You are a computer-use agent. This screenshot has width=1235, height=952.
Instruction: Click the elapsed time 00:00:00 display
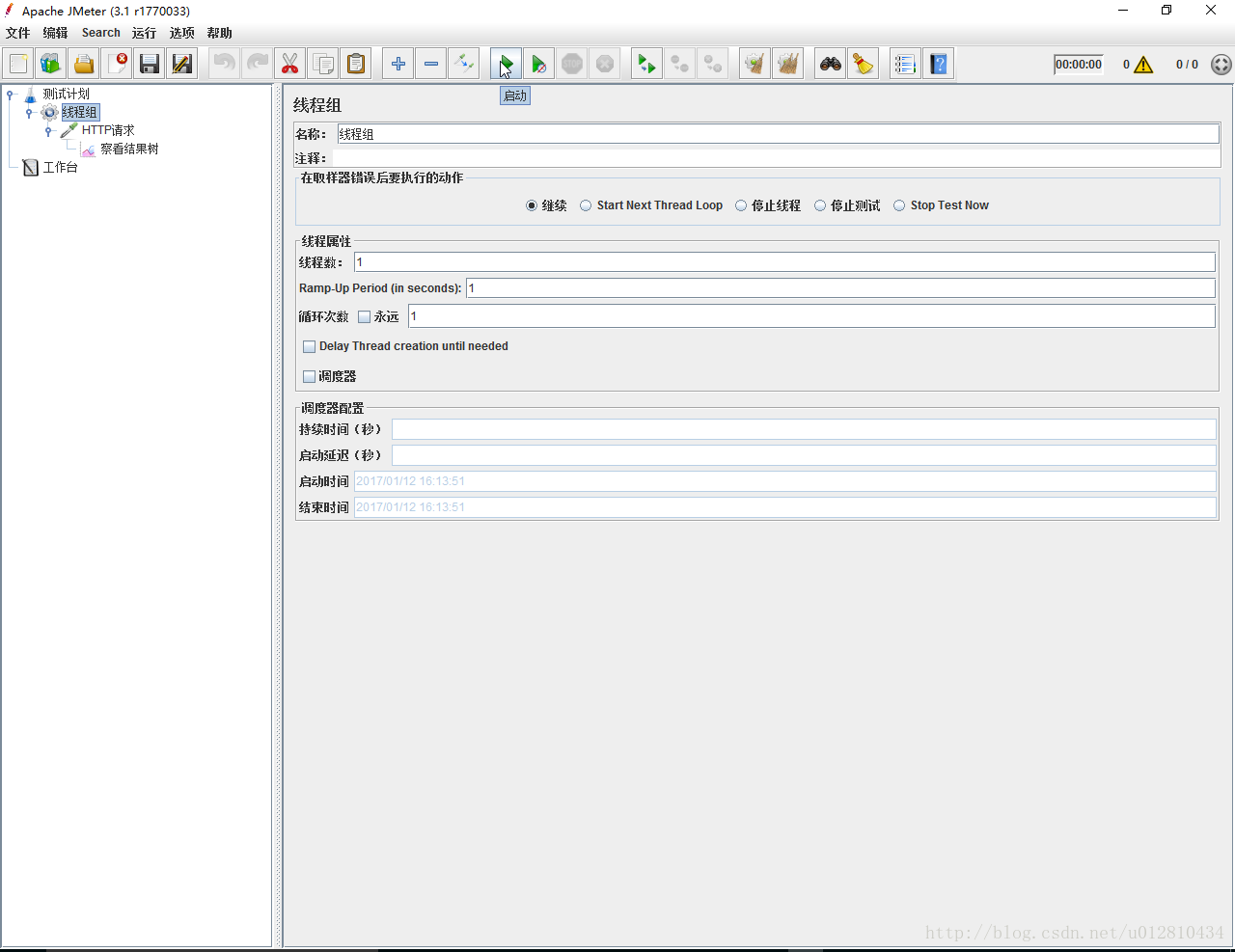(1079, 65)
